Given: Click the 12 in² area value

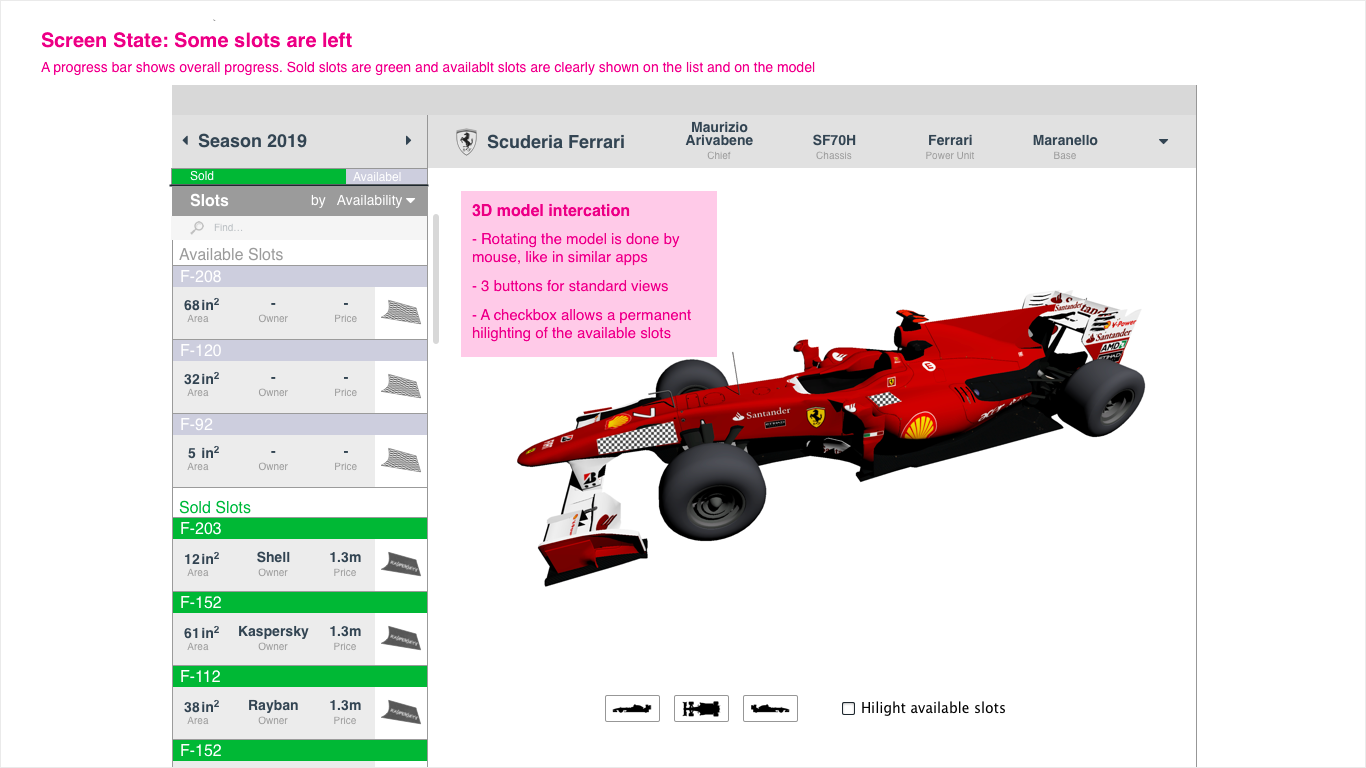Looking at the screenshot, I should tap(202, 558).
